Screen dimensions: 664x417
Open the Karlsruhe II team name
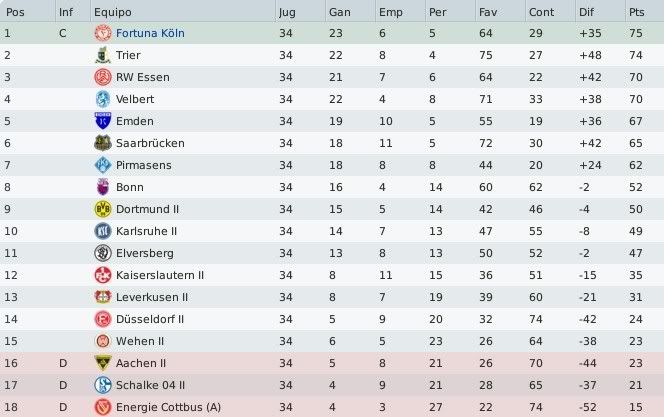(x=147, y=231)
